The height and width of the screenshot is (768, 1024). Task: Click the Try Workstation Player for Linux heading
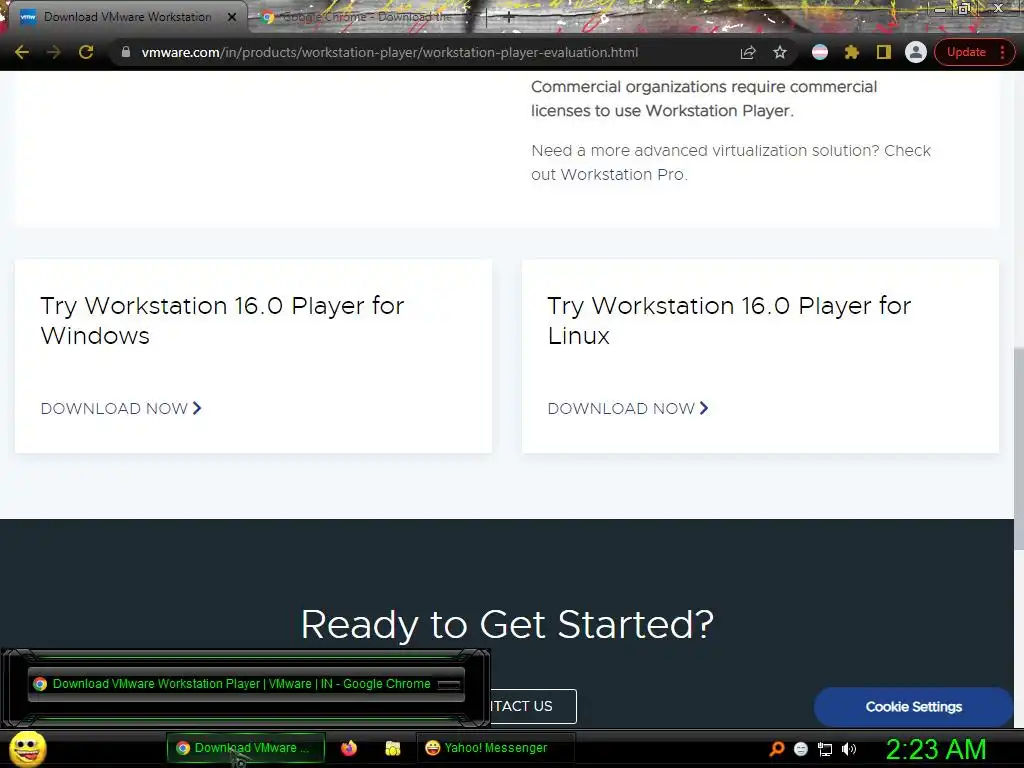point(729,320)
